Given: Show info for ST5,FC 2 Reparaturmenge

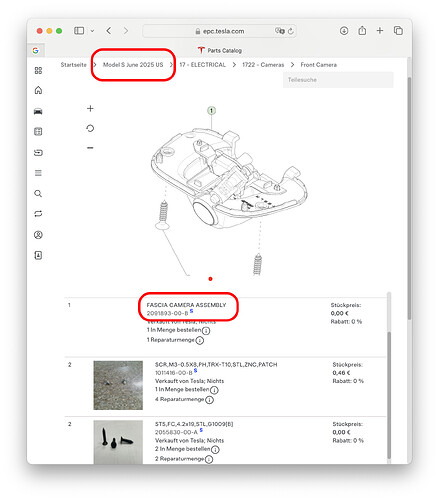Looking at the screenshot, I should pyautogui.click(x=209, y=459).
